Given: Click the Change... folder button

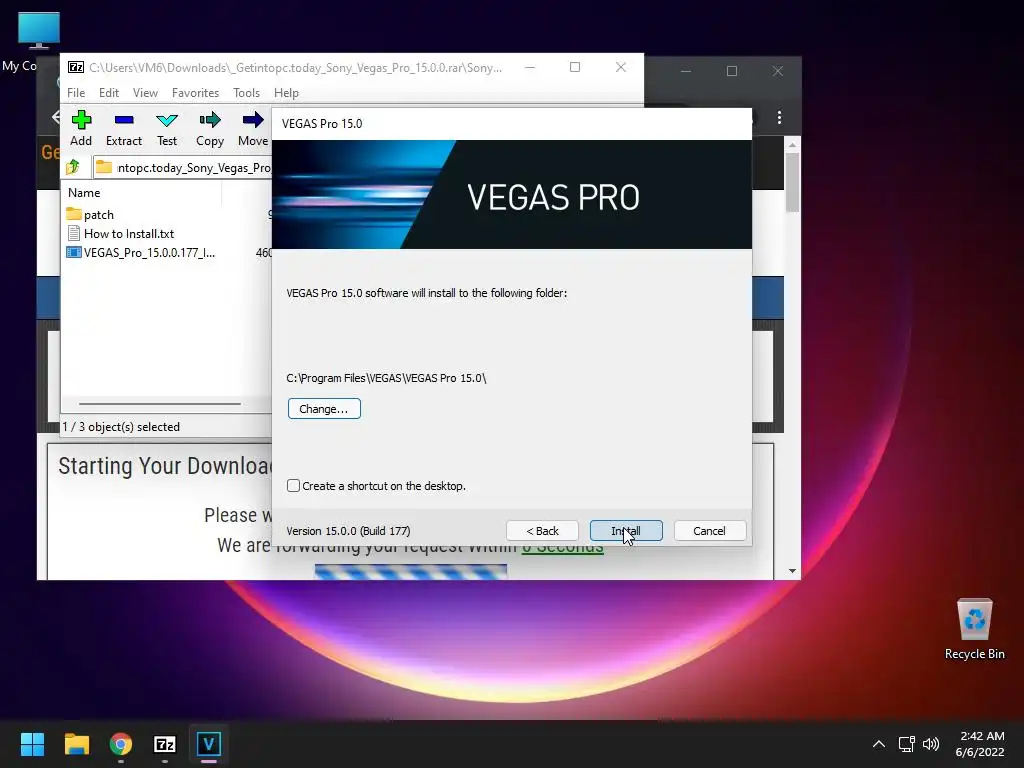Looking at the screenshot, I should point(324,409).
